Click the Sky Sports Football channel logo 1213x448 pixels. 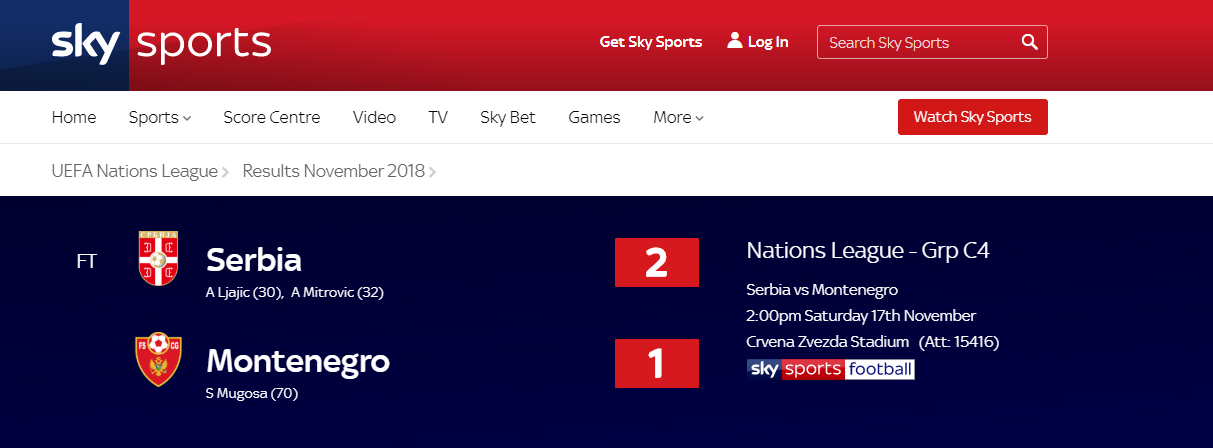click(x=830, y=369)
